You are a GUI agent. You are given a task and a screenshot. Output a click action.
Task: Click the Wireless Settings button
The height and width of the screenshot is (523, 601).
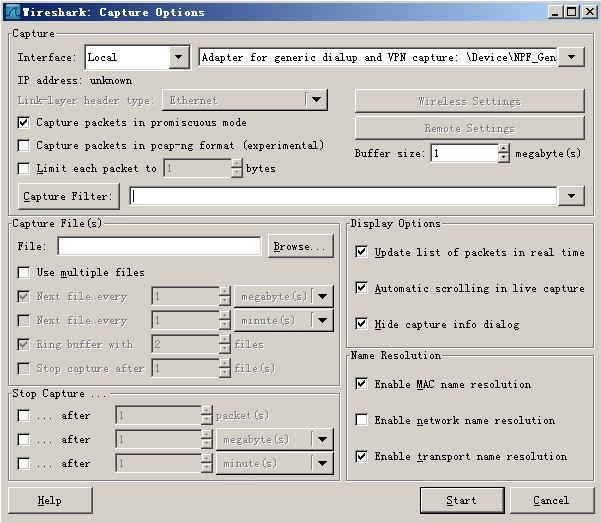[470, 101]
